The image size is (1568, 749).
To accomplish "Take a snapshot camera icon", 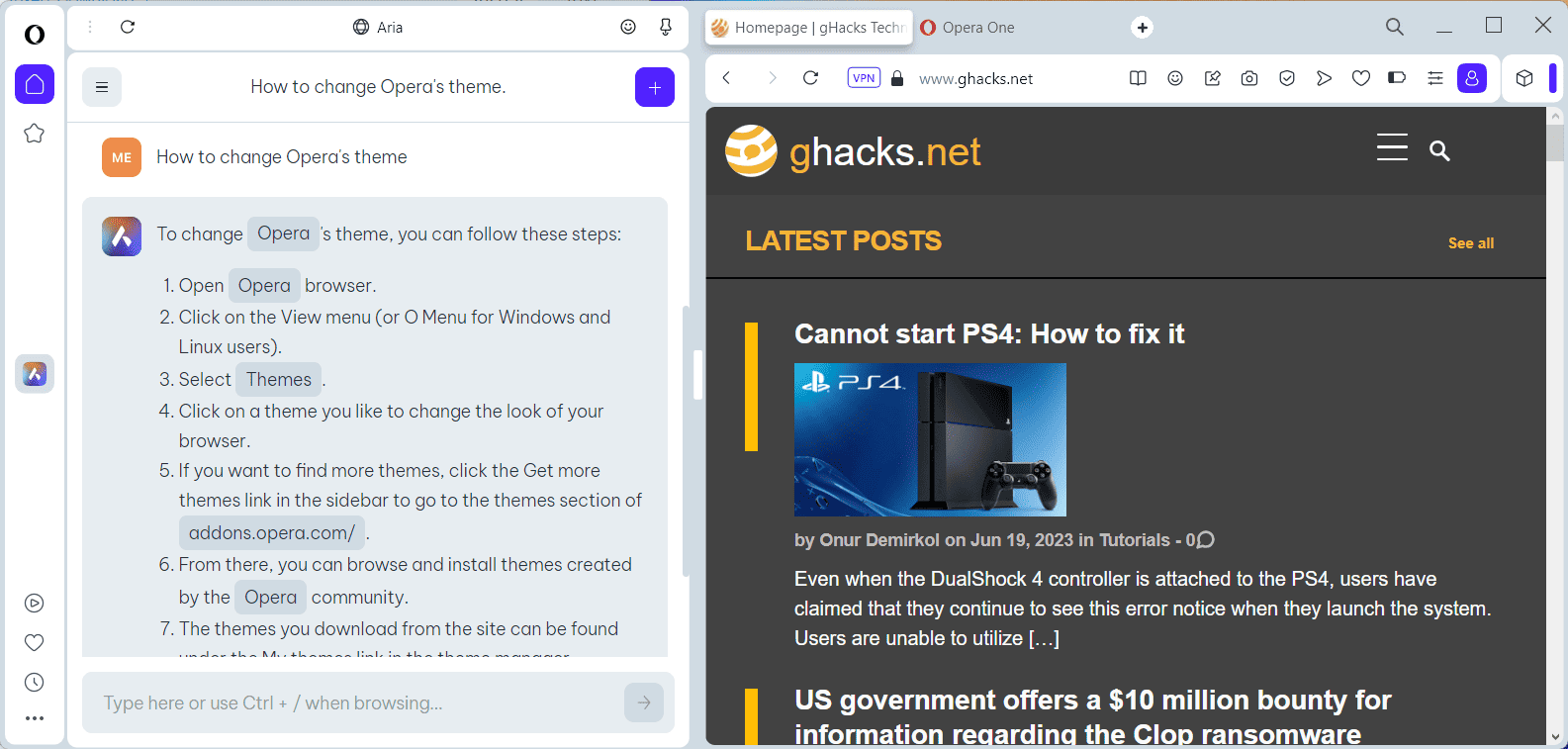I will point(1249,78).
